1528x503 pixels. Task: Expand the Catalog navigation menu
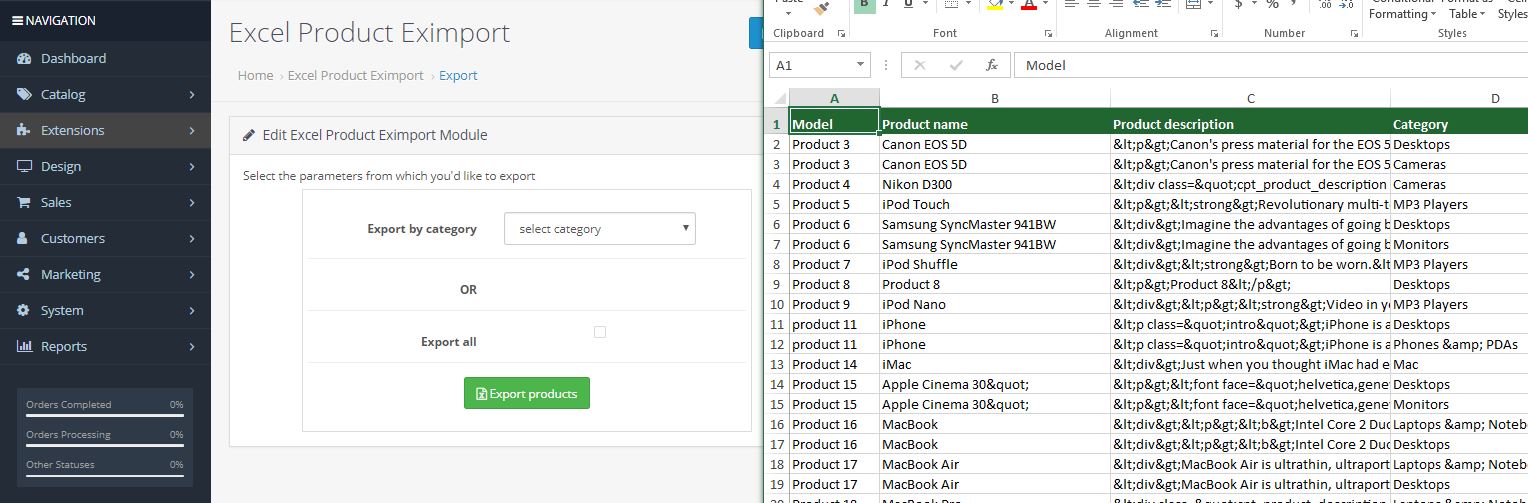pyautogui.click(x=105, y=94)
